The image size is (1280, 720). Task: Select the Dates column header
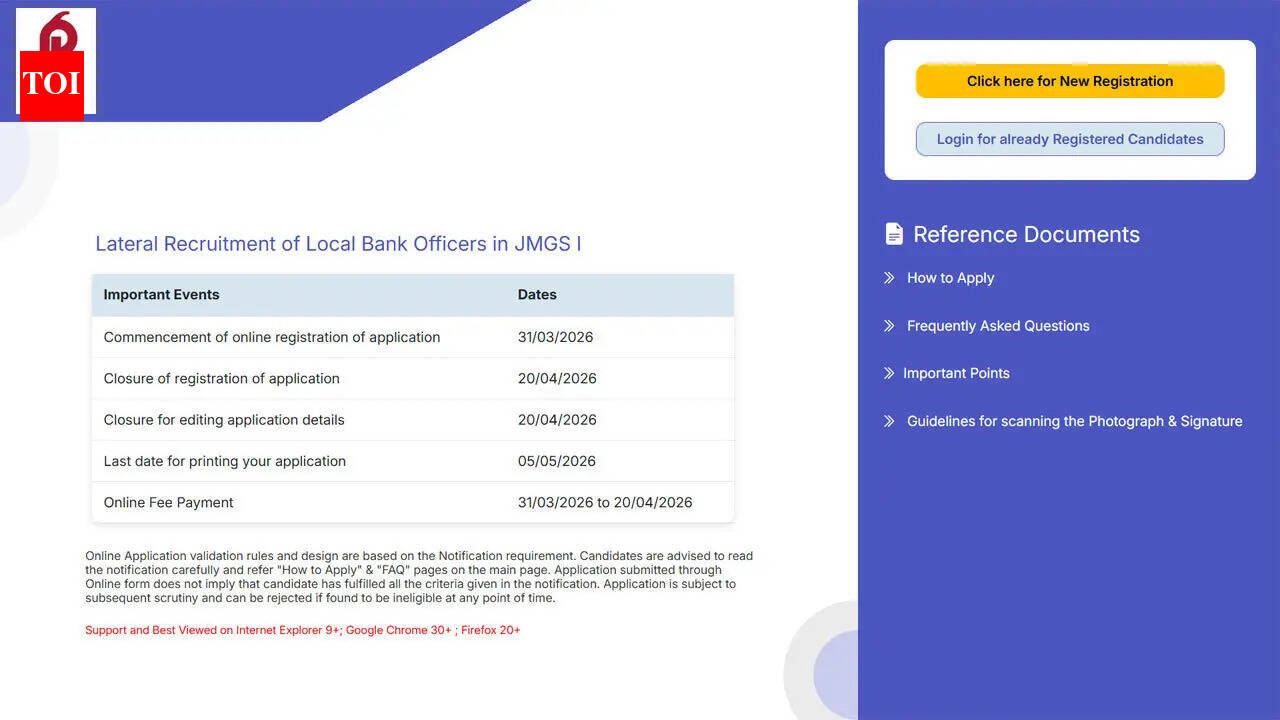point(537,294)
